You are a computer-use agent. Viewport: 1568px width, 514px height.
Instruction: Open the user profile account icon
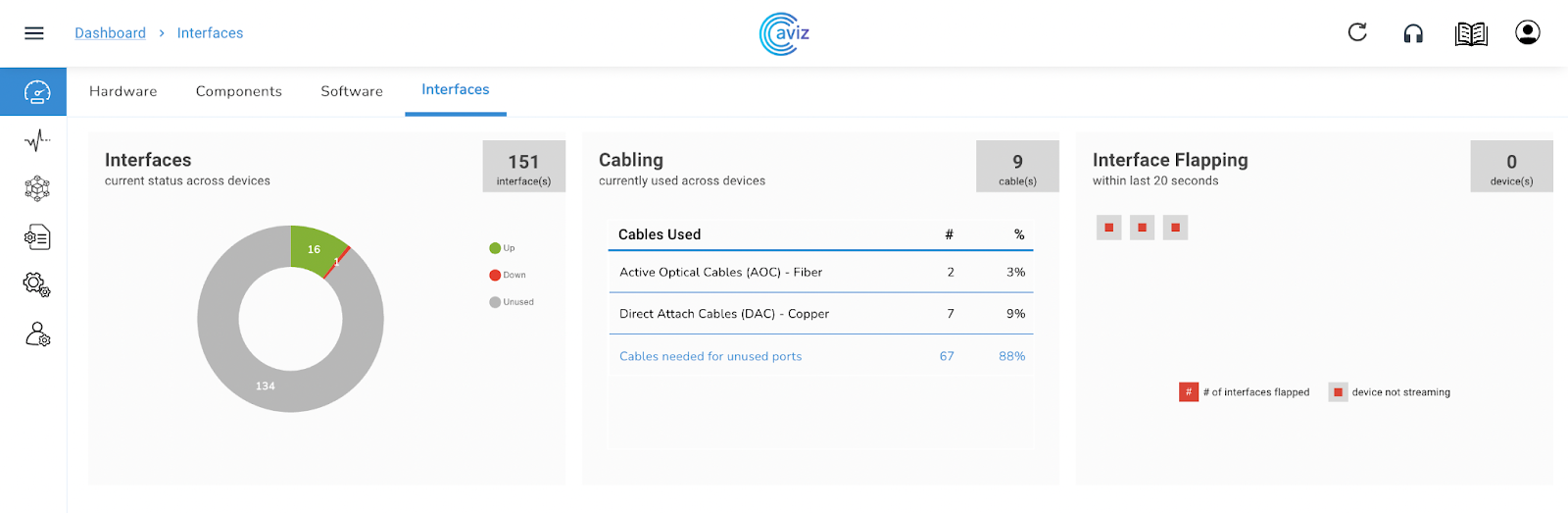[x=1527, y=32]
